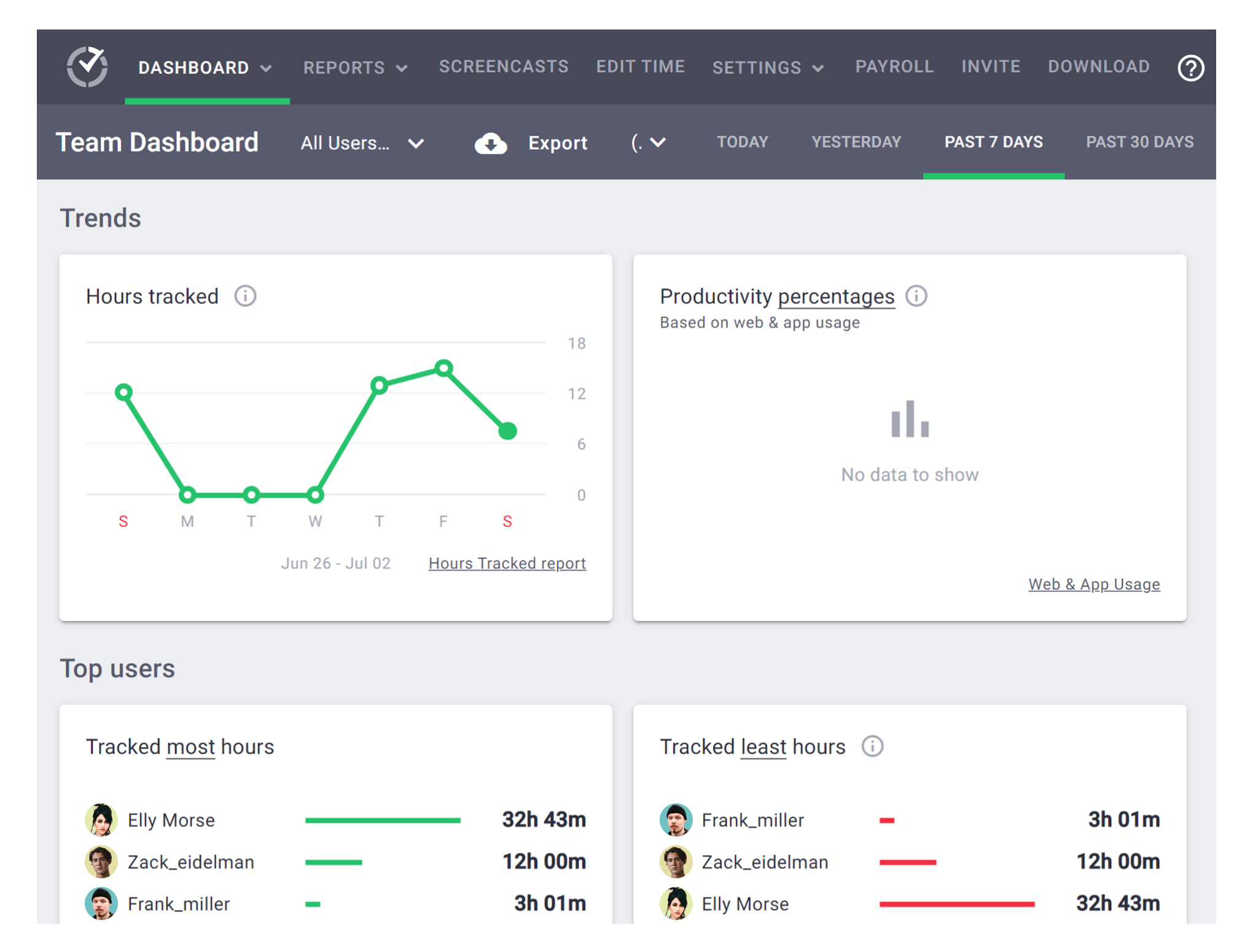
Task: Open the Web & App Usage link
Action: pos(1093,584)
